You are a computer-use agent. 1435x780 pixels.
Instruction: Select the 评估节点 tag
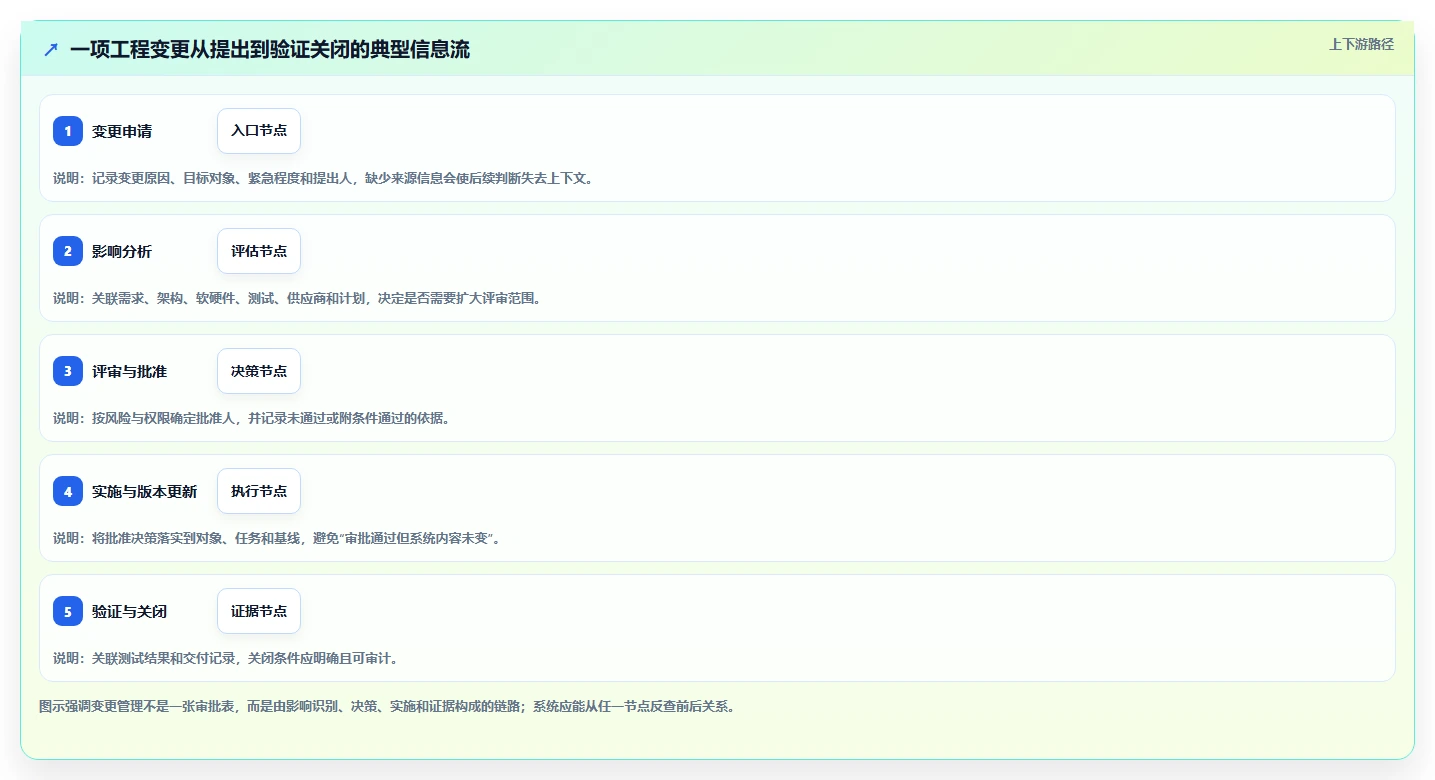(259, 251)
